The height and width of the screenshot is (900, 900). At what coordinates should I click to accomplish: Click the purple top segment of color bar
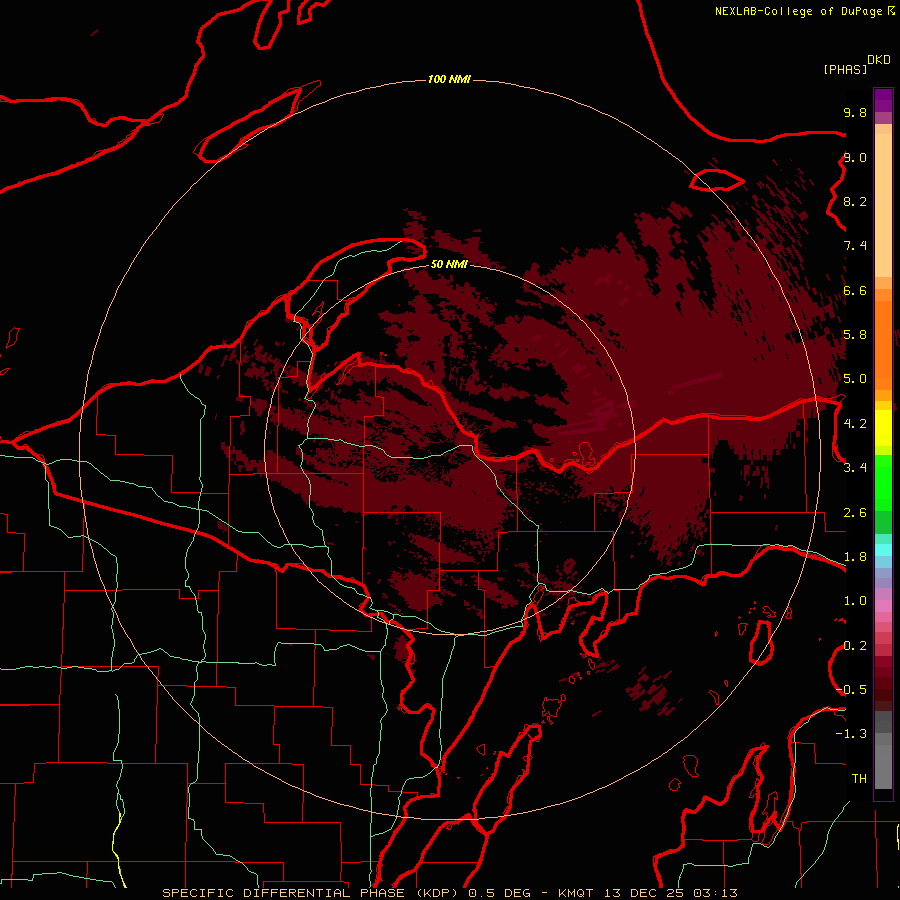tap(883, 100)
